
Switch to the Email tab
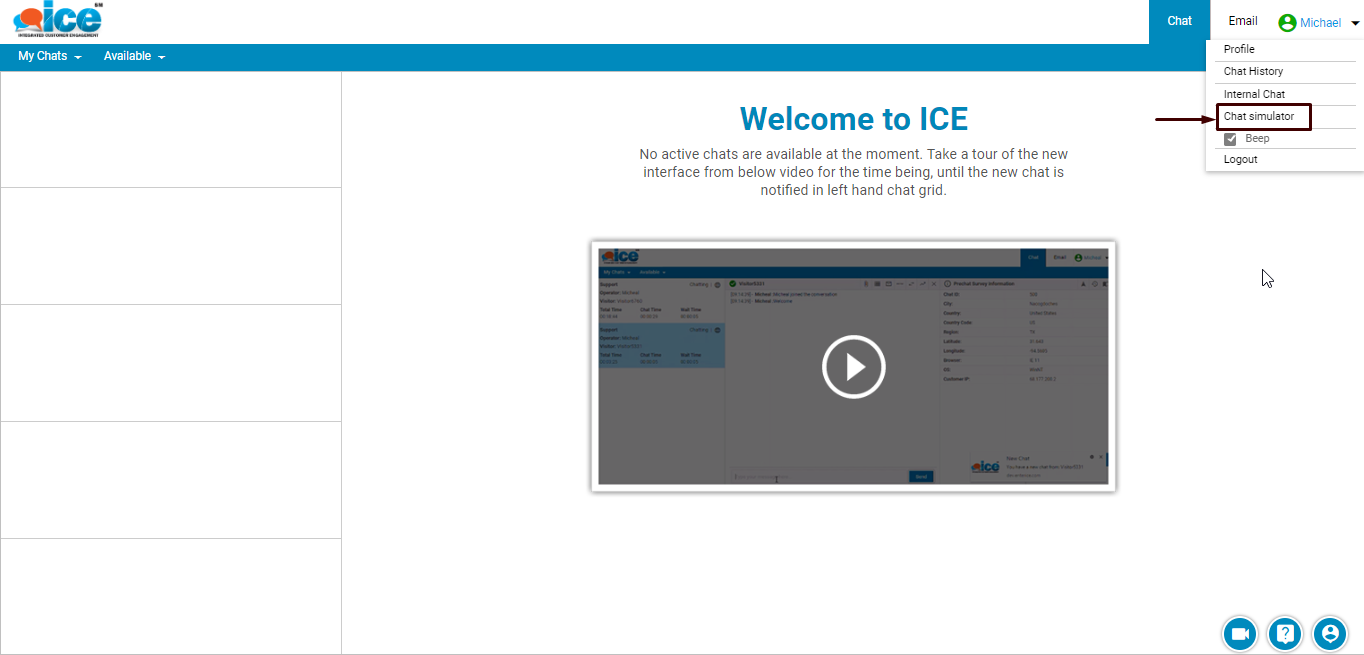(1243, 21)
